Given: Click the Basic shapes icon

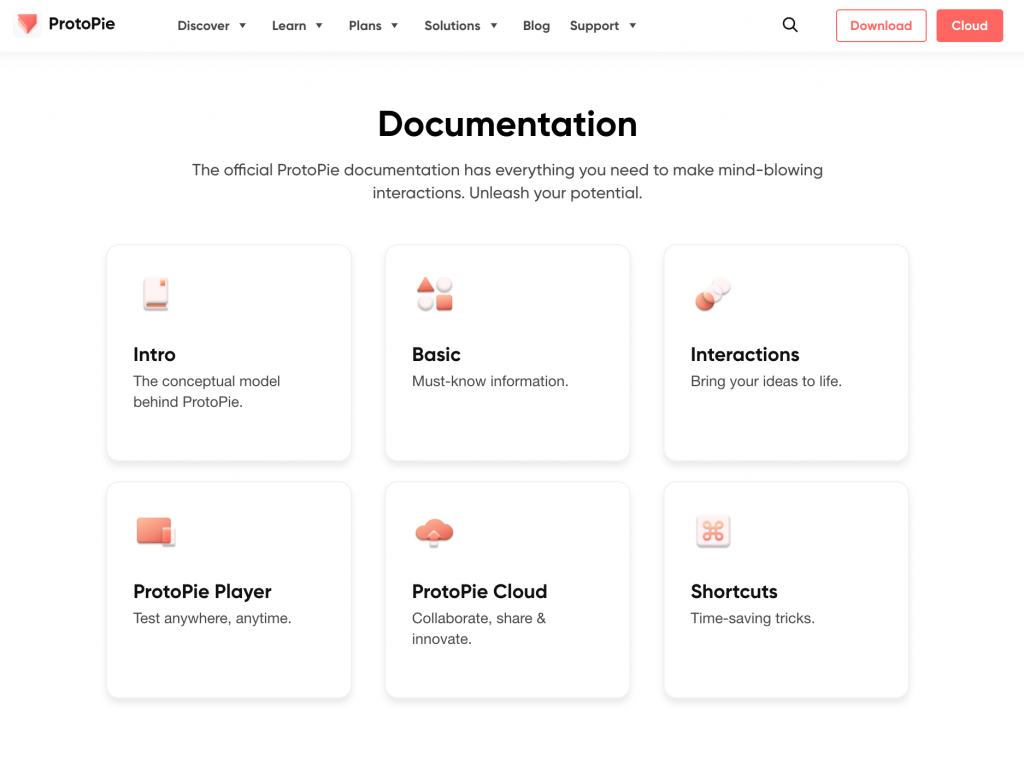Looking at the screenshot, I should [x=435, y=294].
